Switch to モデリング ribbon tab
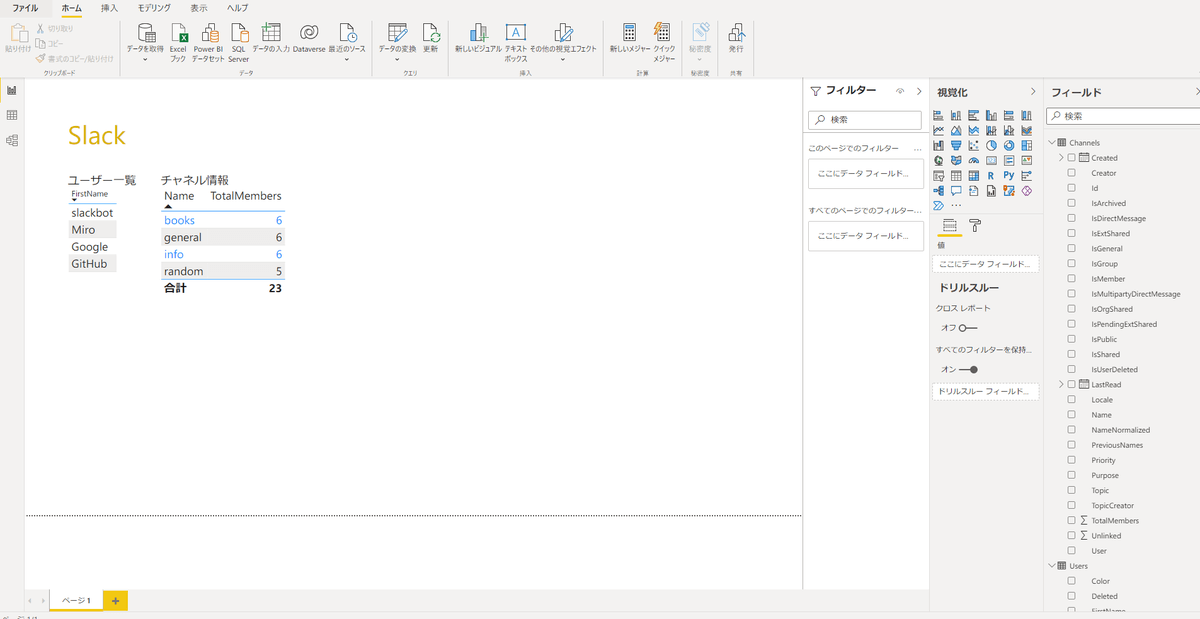This screenshot has width=1200, height=619. tap(154, 8)
